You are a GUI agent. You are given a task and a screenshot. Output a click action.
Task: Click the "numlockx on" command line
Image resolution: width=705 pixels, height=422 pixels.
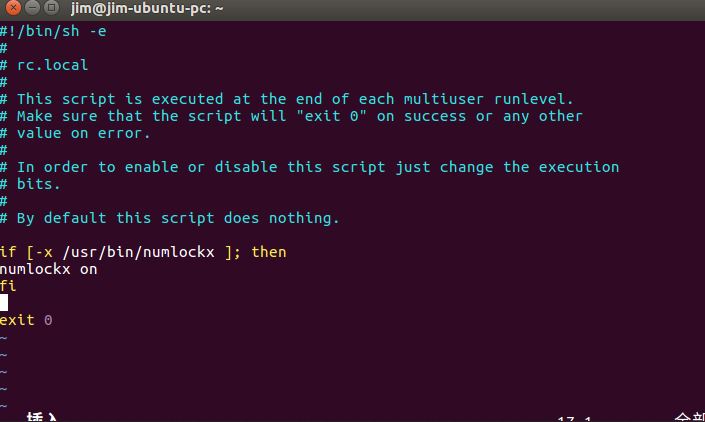click(x=48, y=269)
